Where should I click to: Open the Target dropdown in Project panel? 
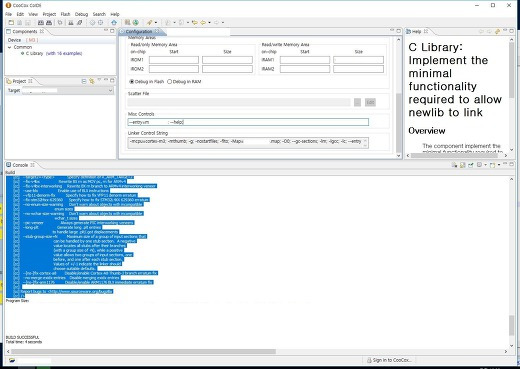[110, 91]
